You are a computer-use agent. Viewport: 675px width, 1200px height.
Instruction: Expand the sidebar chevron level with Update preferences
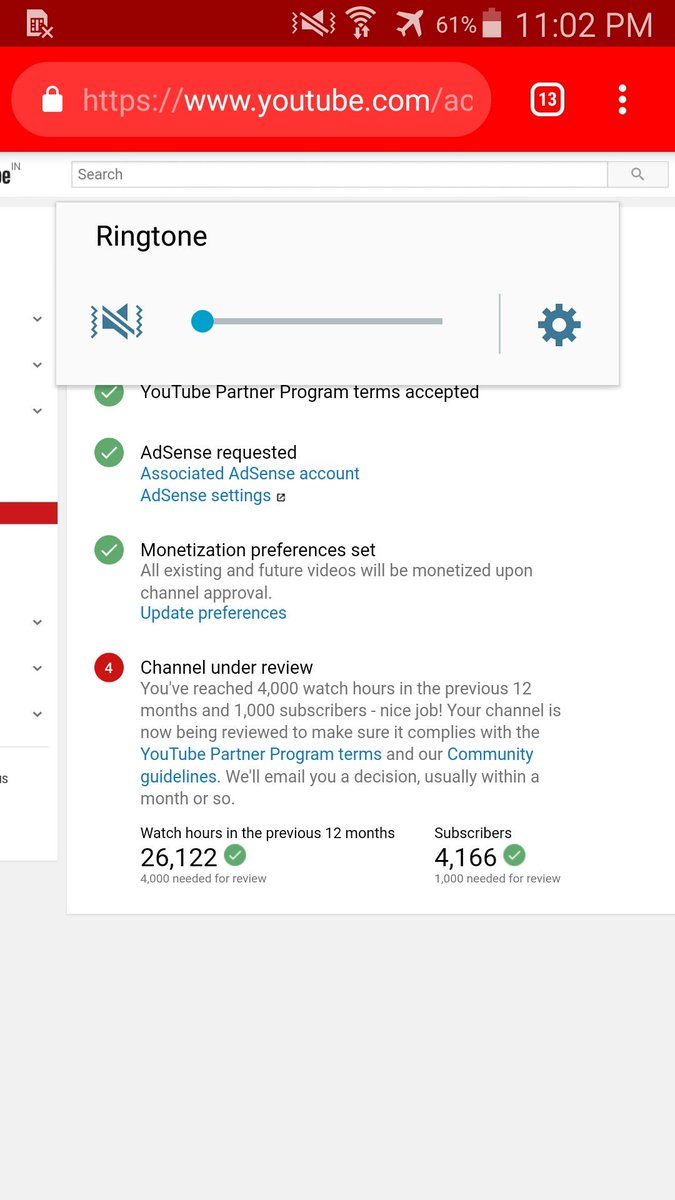click(x=37, y=622)
